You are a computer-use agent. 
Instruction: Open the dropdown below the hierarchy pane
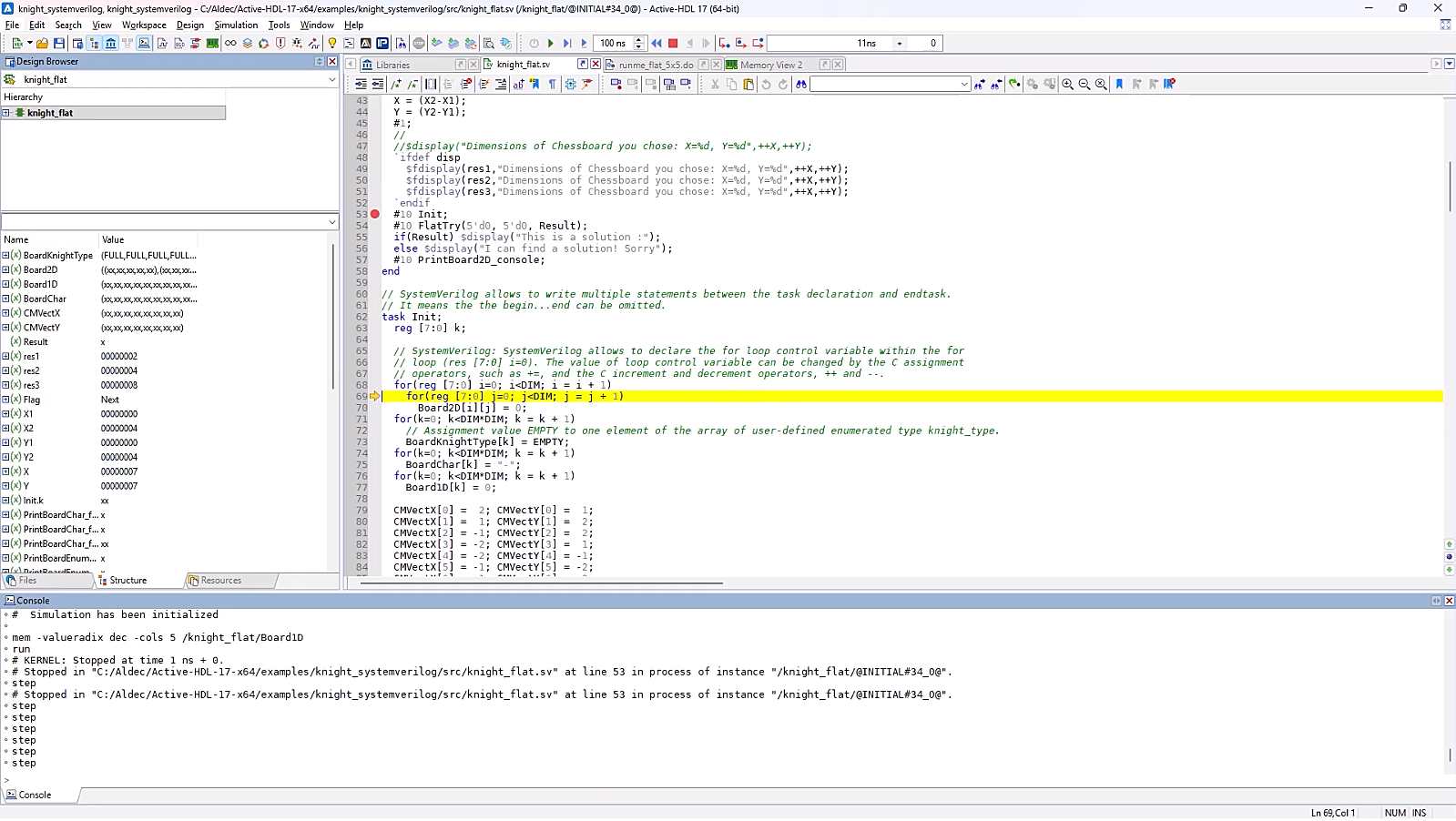point(331,222)
